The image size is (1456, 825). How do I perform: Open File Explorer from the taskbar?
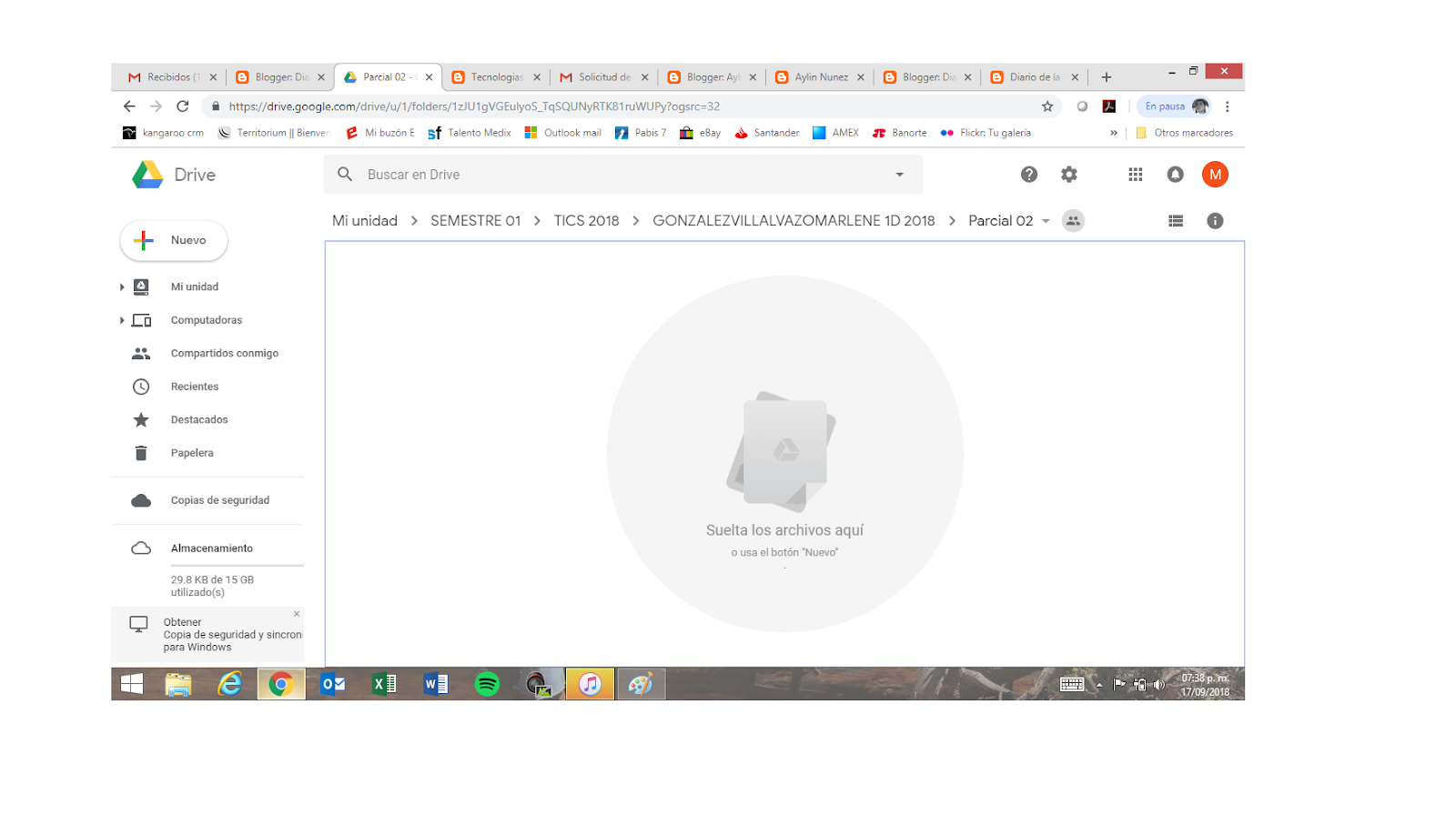point(178,684)
